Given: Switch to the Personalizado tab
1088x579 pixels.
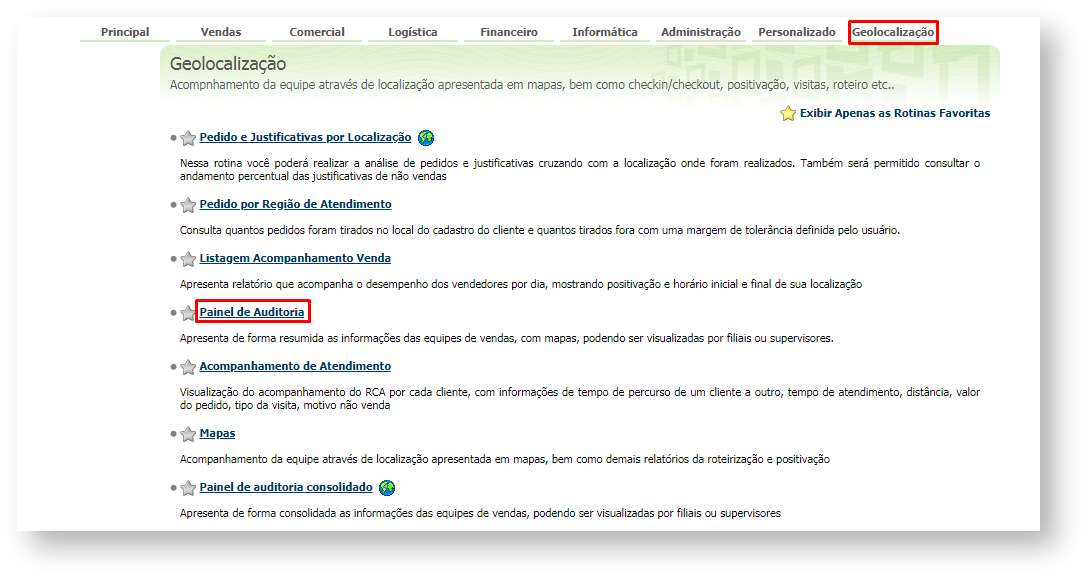Looking at the screenshot, I should (797, 32).
